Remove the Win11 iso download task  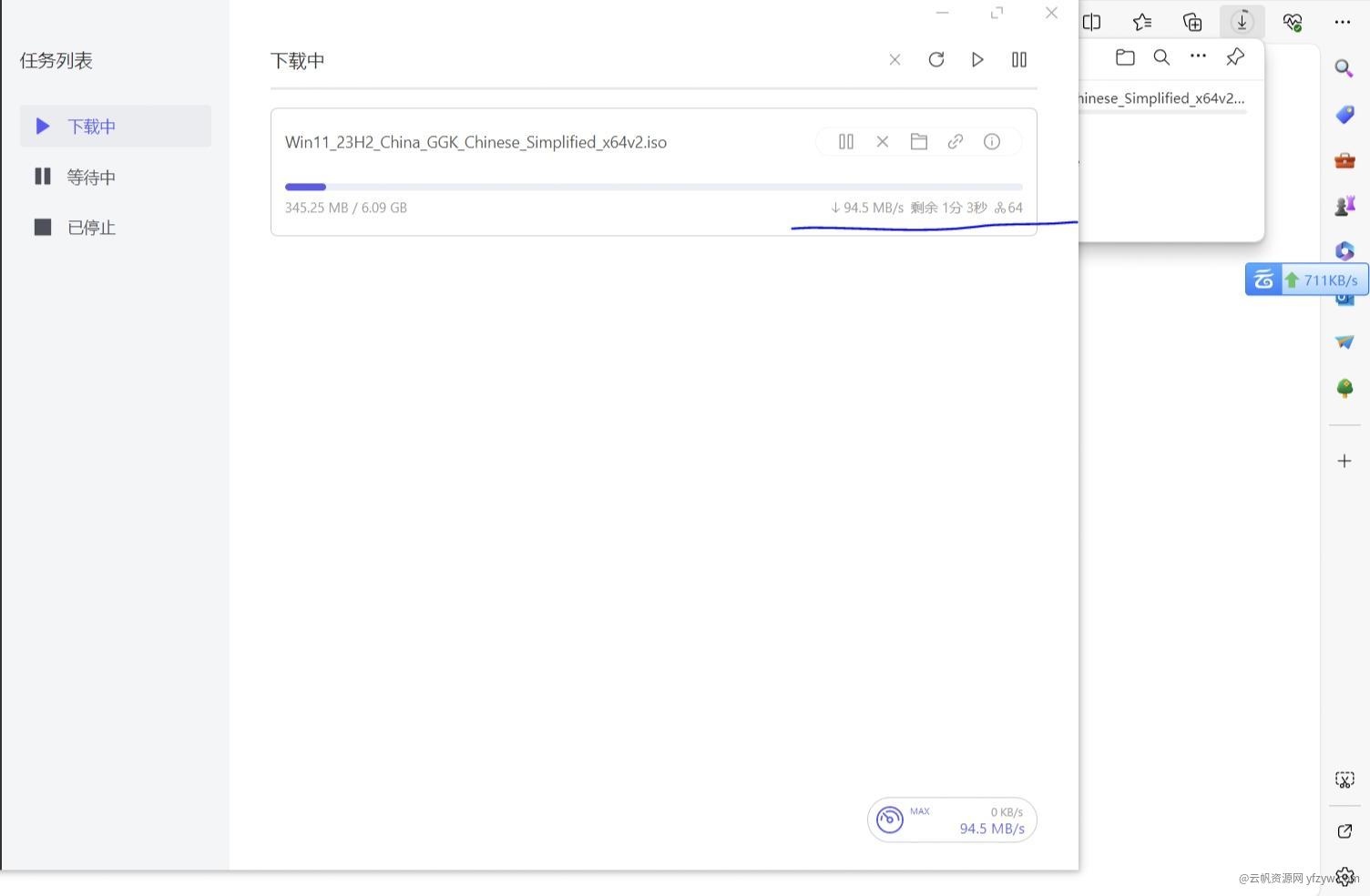[883, 142]
